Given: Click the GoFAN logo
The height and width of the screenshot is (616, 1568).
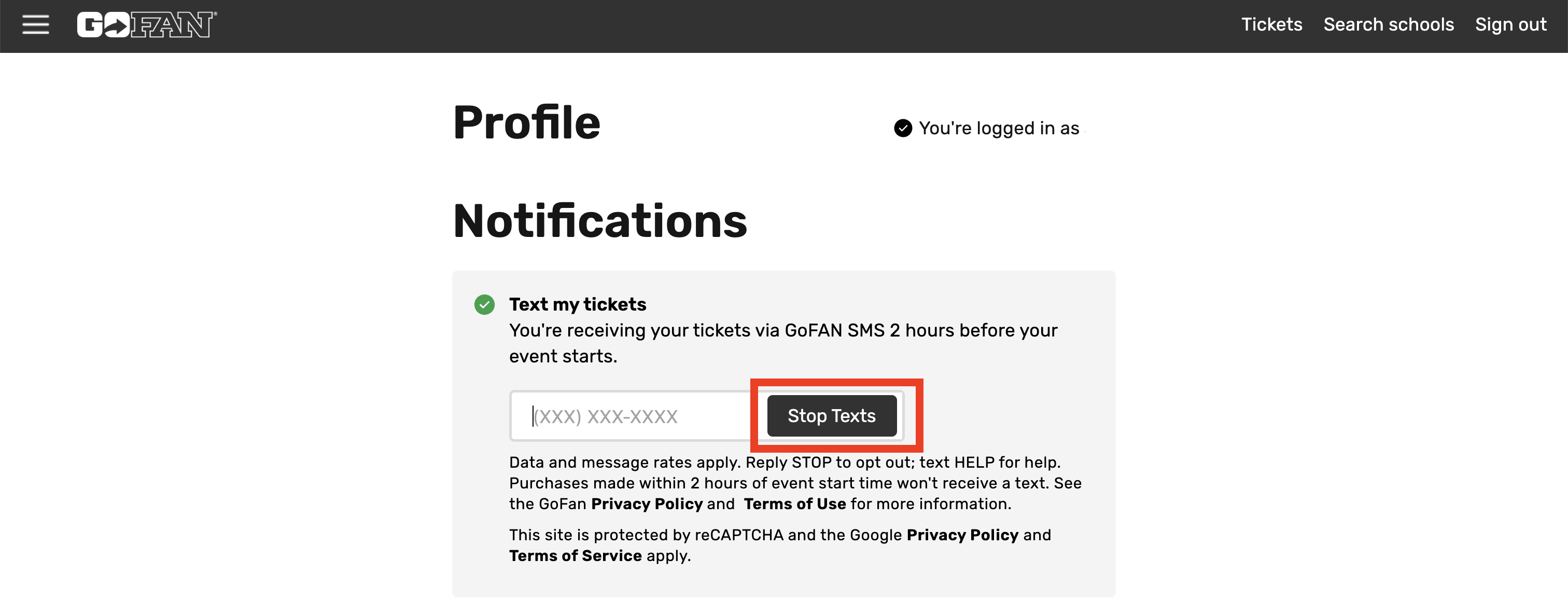Looking at the screenshot, I should [146, 24].
